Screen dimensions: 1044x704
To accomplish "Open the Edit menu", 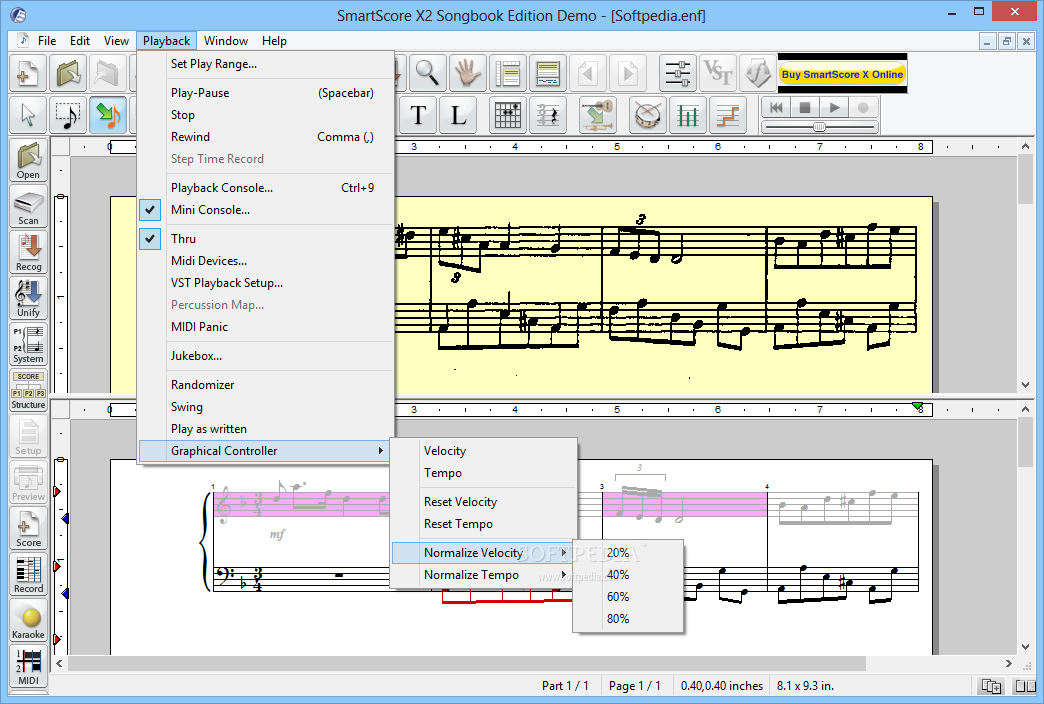I will [80, 41].
